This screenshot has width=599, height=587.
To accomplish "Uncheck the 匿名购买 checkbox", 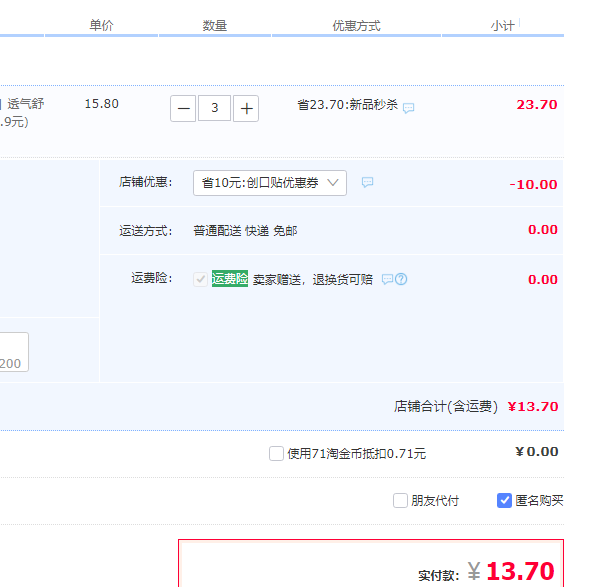I will 504,500.
